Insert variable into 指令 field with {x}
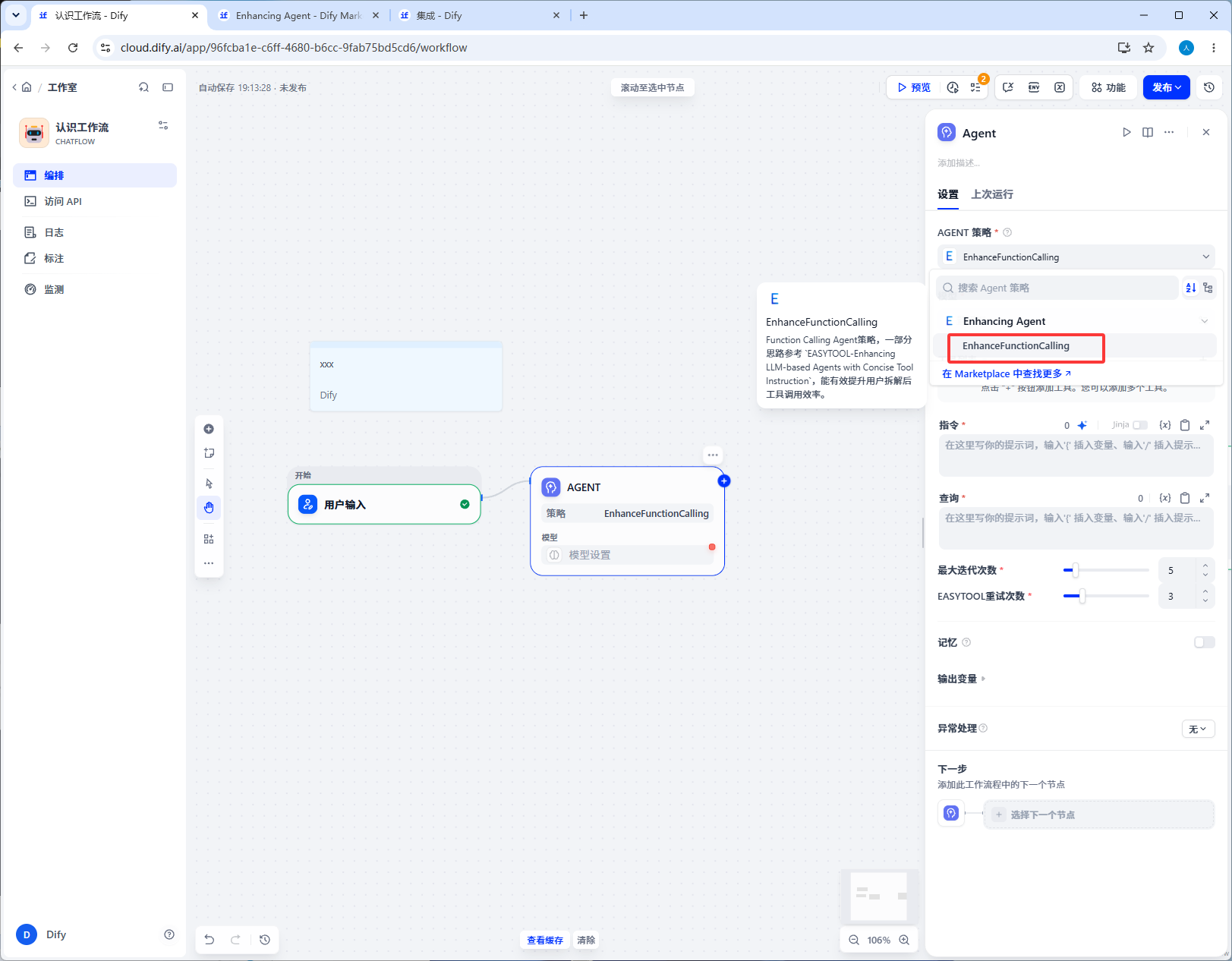The height and width of the screenshot is (961, 1232). point(1165,425)
